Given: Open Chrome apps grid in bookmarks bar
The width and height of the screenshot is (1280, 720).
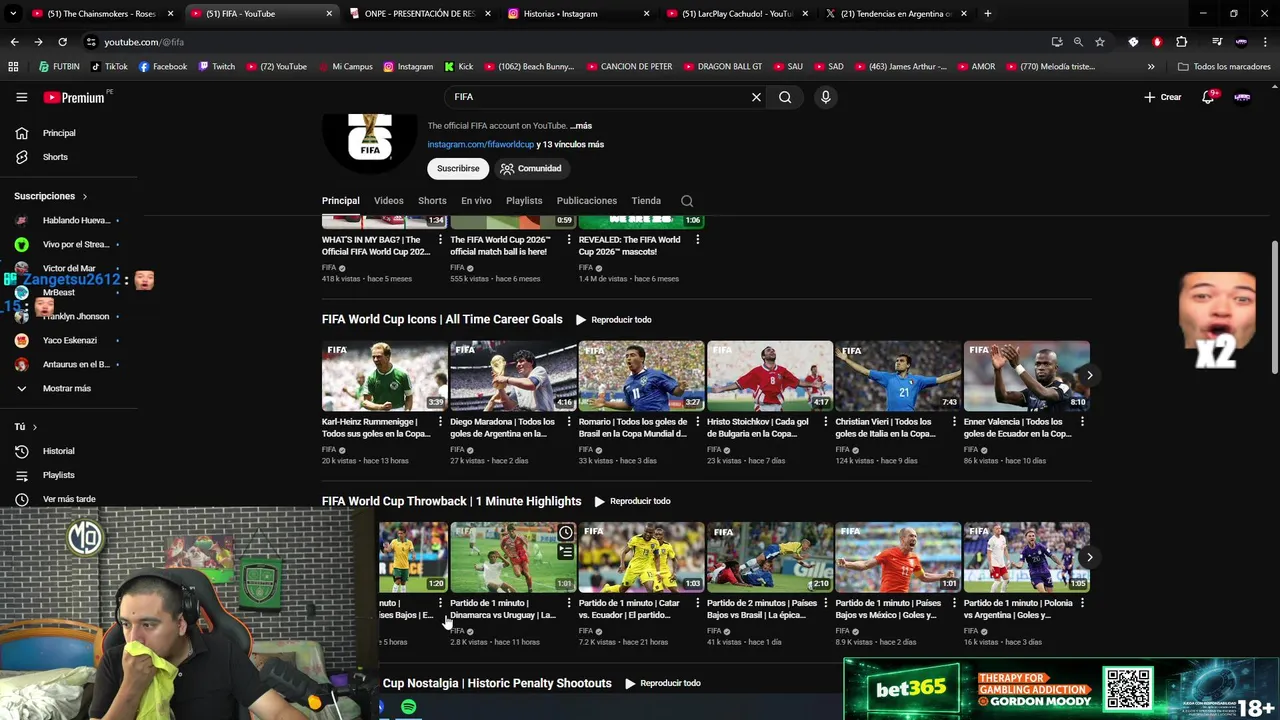Looking at the screenshot, I should coord(13,67).
